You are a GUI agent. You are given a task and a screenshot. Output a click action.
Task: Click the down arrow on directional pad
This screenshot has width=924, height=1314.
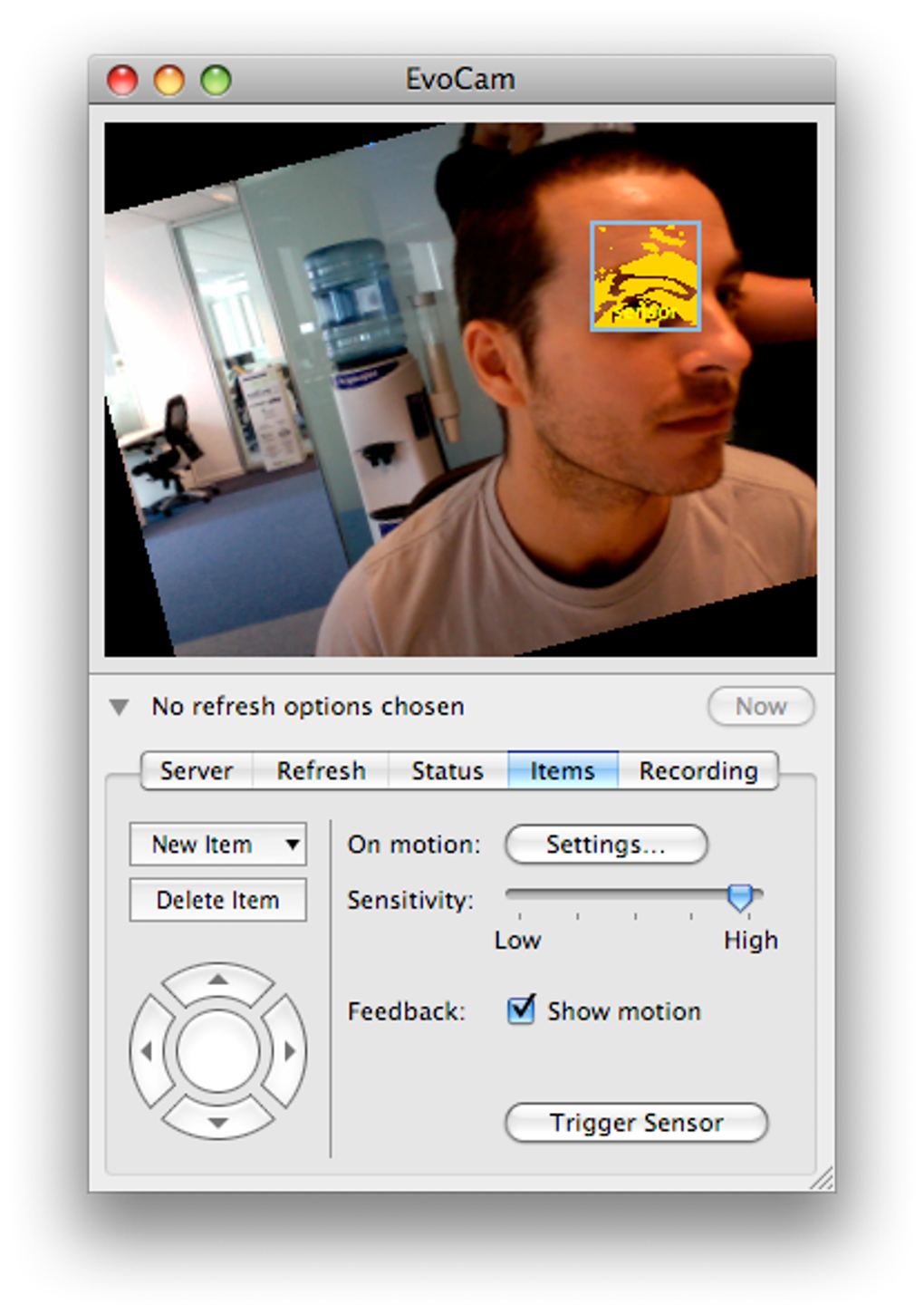(217, 1120)
